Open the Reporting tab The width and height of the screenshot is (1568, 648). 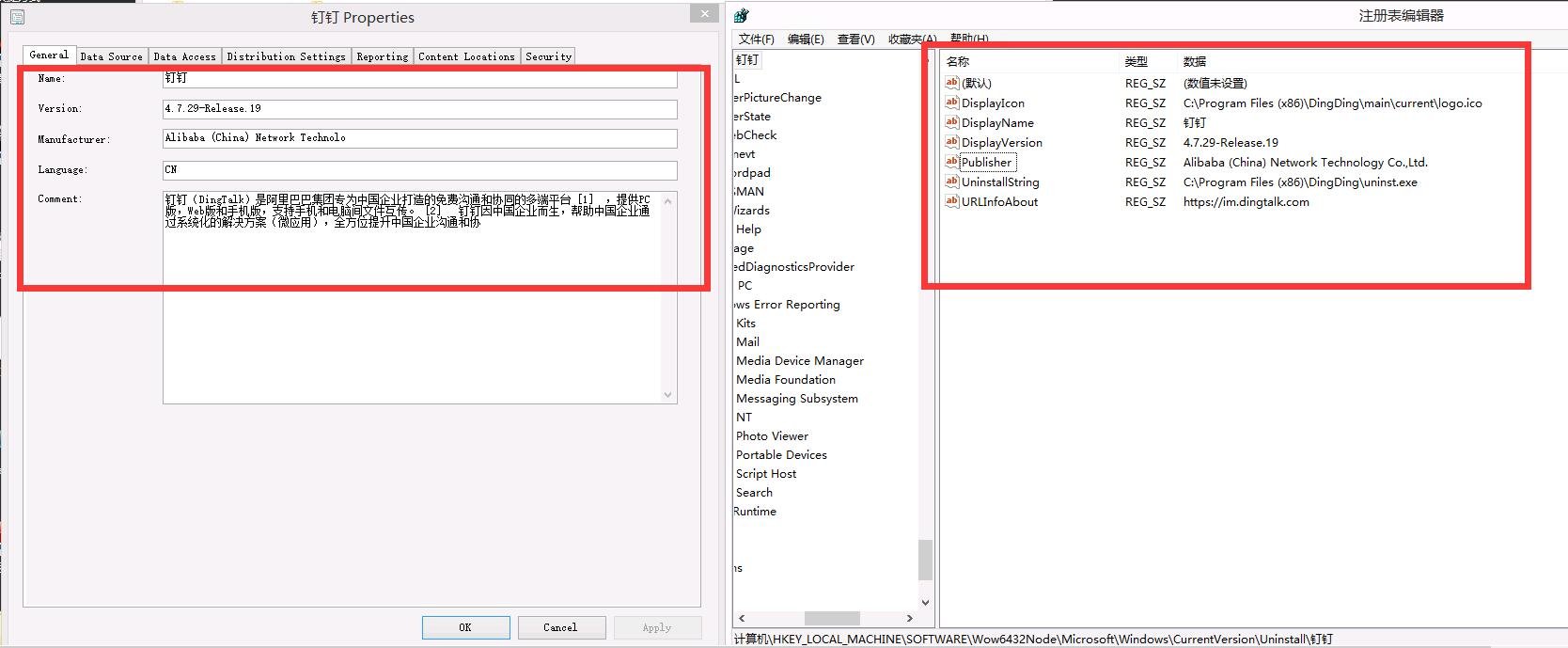[x=382, y=56]
